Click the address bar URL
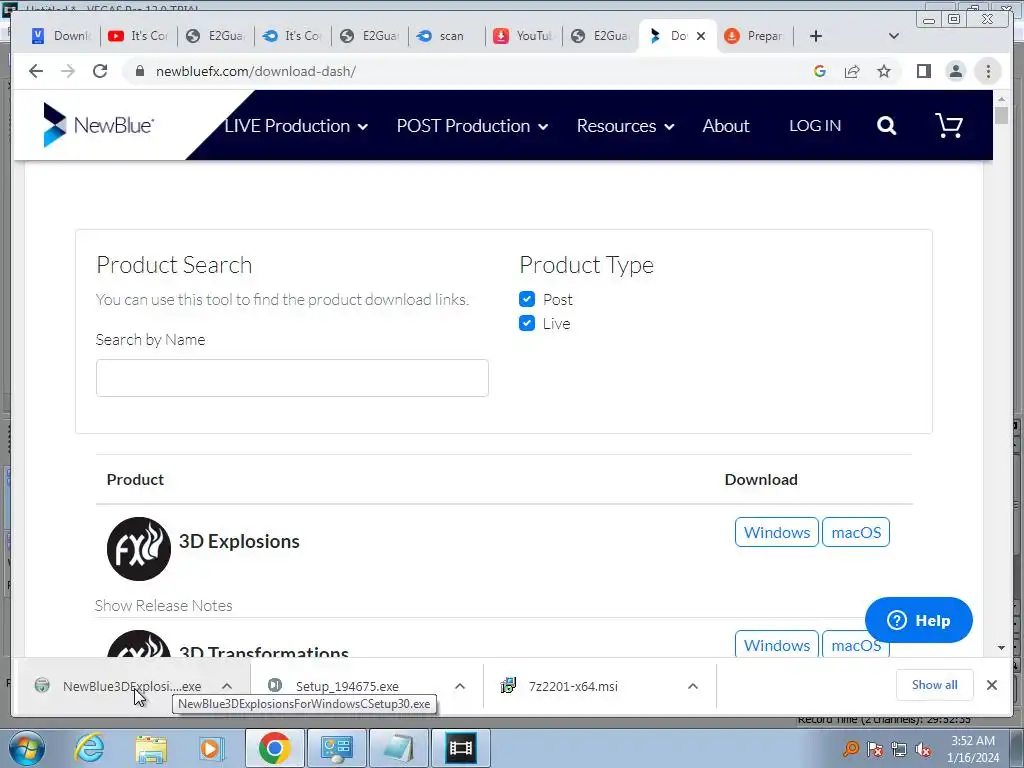The height and width of the screenshot is (768, 1024). pos(255,71)
